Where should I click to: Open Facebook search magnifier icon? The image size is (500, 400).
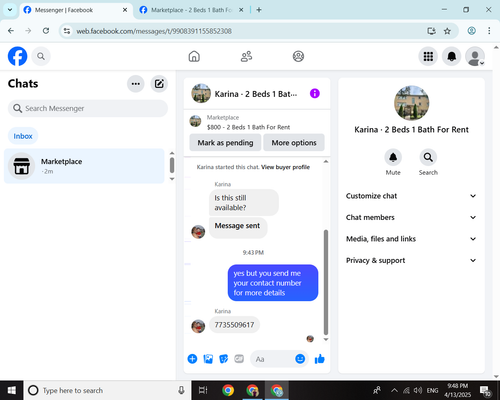41,56
